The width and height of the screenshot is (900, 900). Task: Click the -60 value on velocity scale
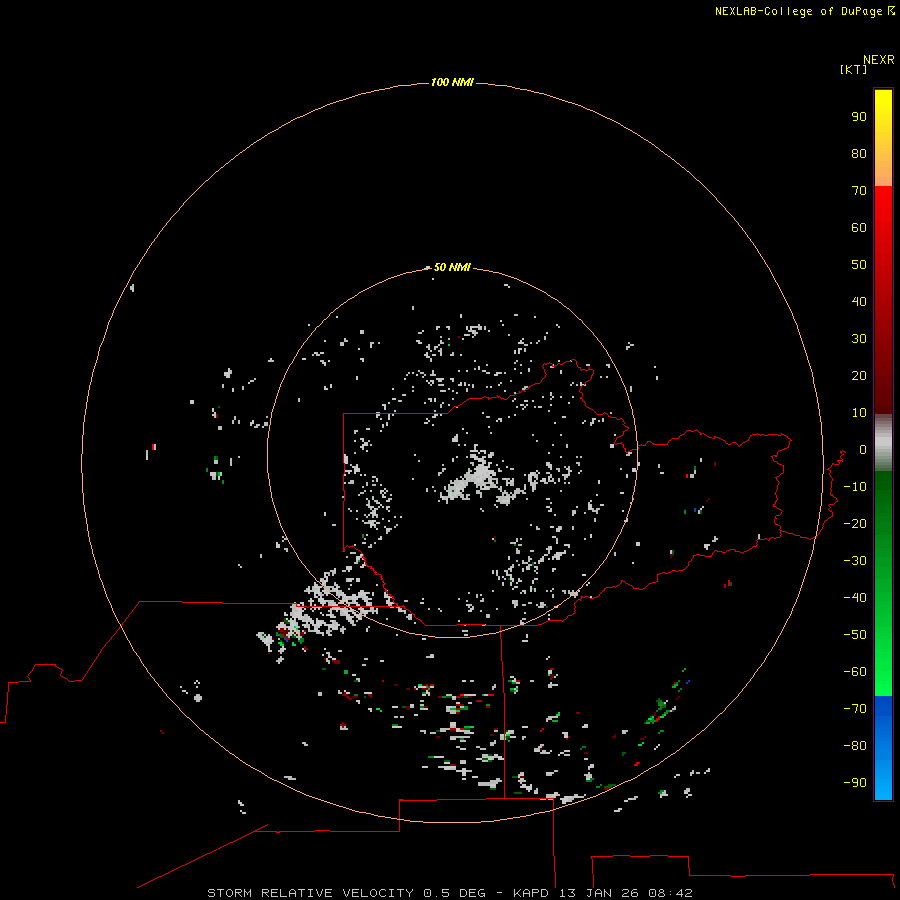click(855, 672)
